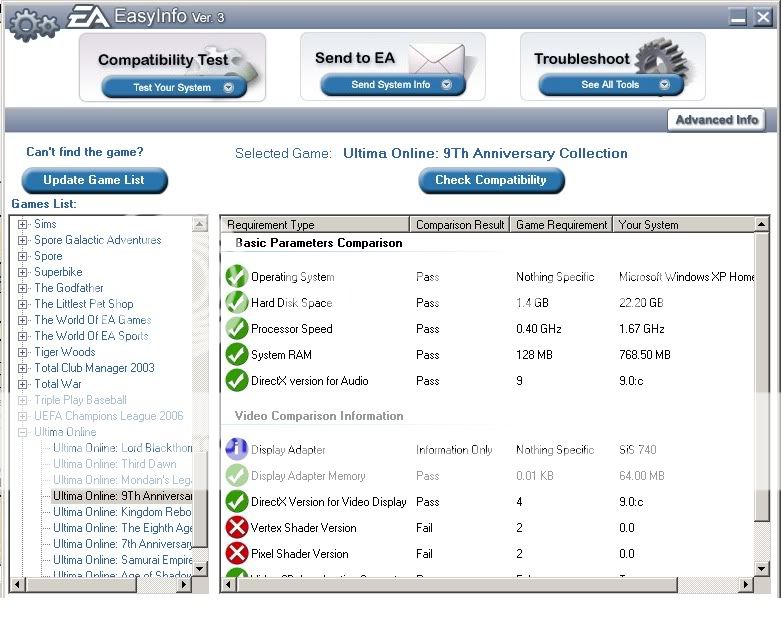Click the Your System column header
The width and height of the screenshot is (781, 621).
(x=684, y=225)
